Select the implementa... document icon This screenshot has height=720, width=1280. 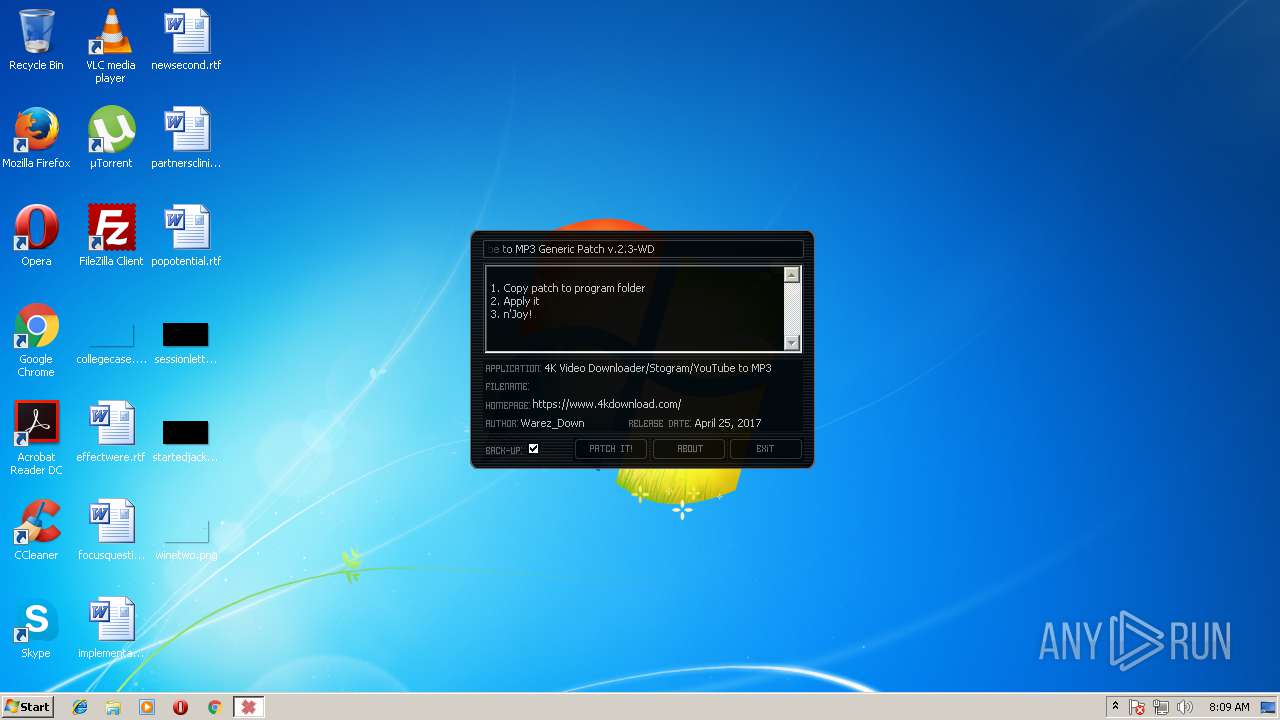(x=111, y=628)
